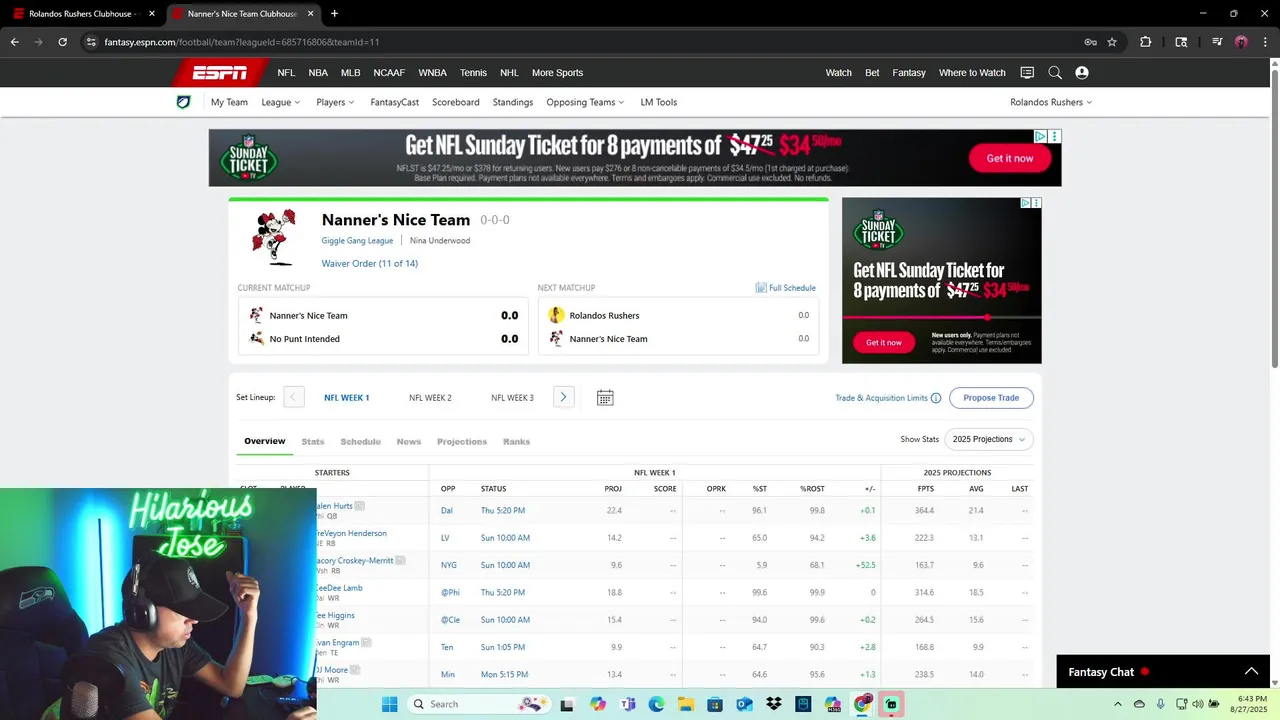Open the lineup calendar icon

click(605, 398)
